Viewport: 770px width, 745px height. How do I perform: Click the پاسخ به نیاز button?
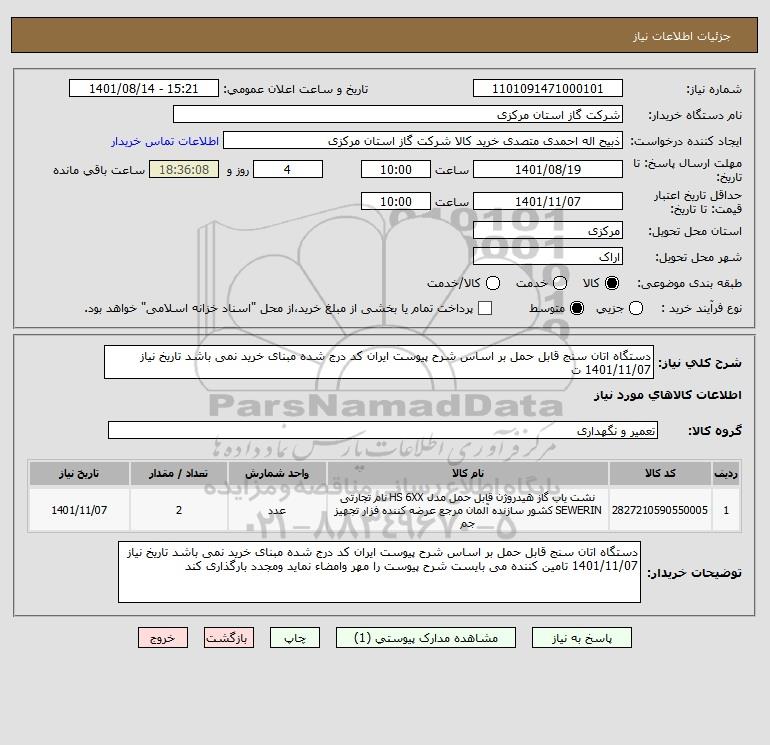pyautogui.click(x=581, y=638)
